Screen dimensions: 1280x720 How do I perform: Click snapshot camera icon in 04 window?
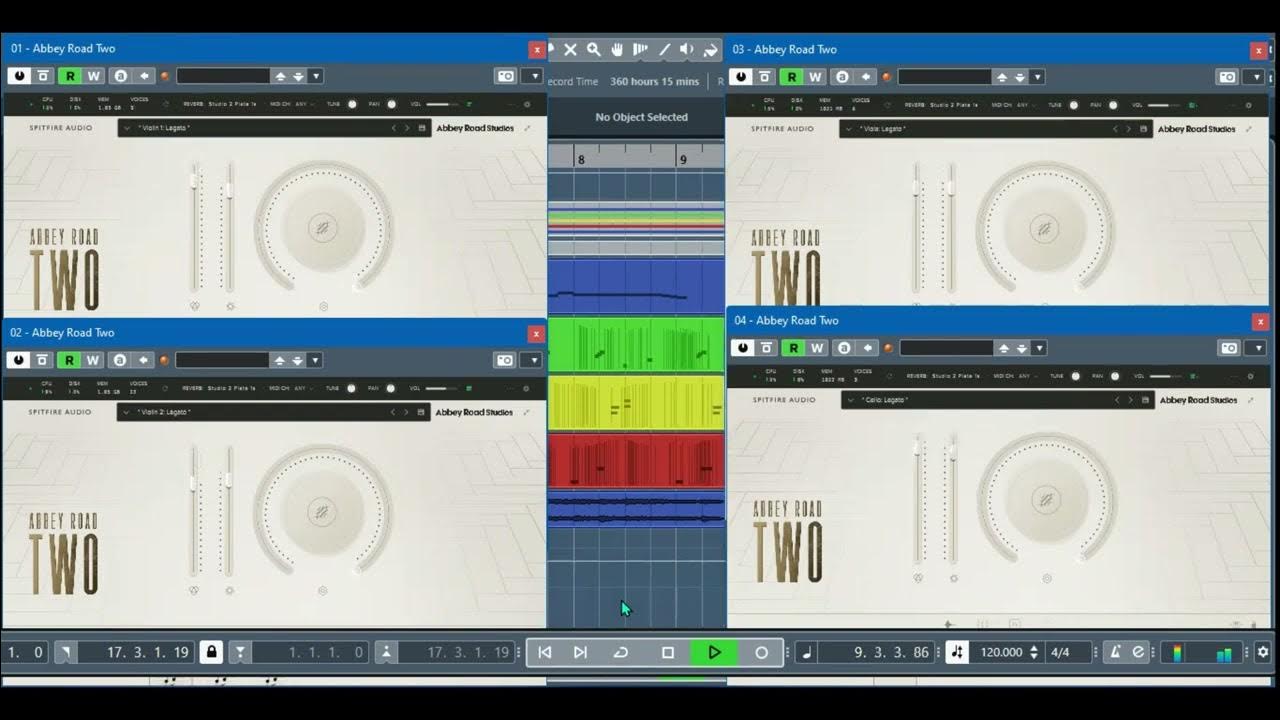pyautogui.click(x=1229, y=348)
